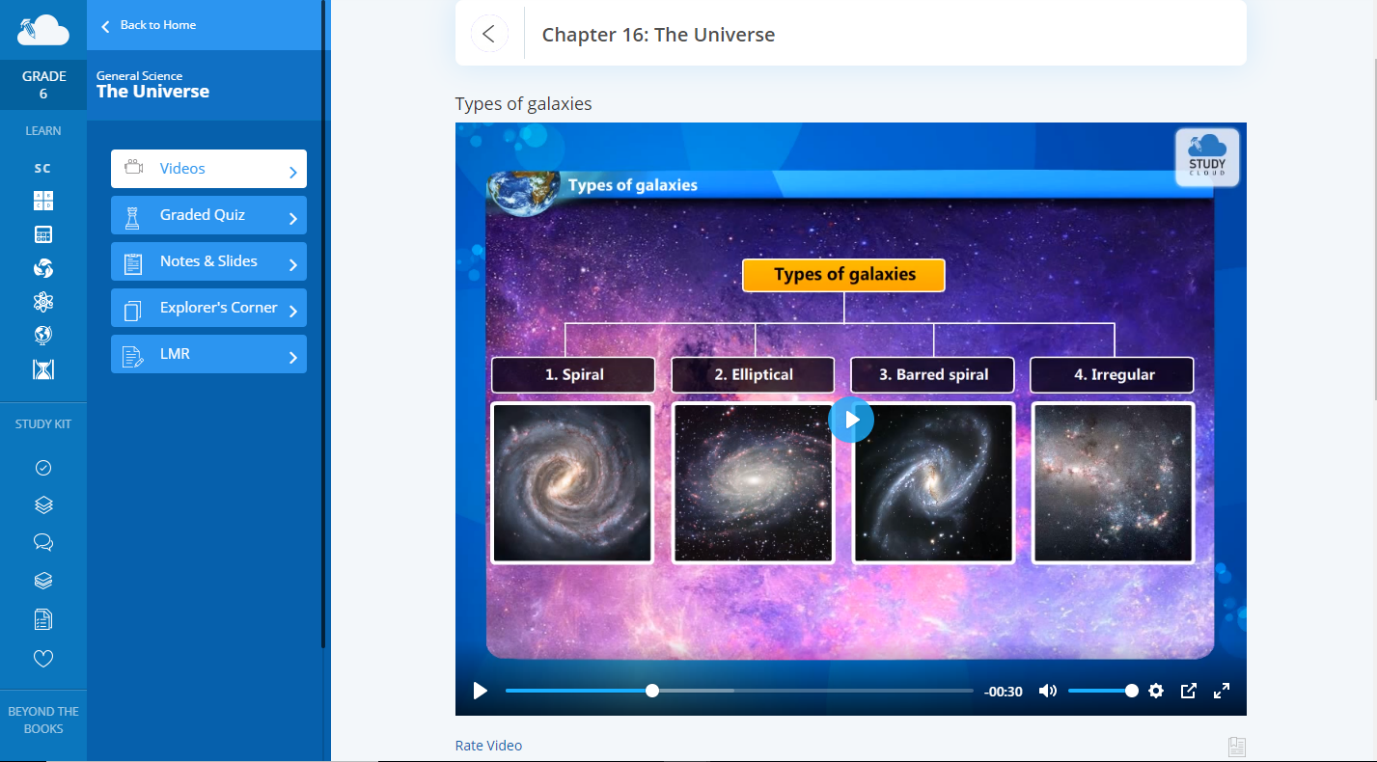Click the layers icon just under the chat bubbles

43,580
